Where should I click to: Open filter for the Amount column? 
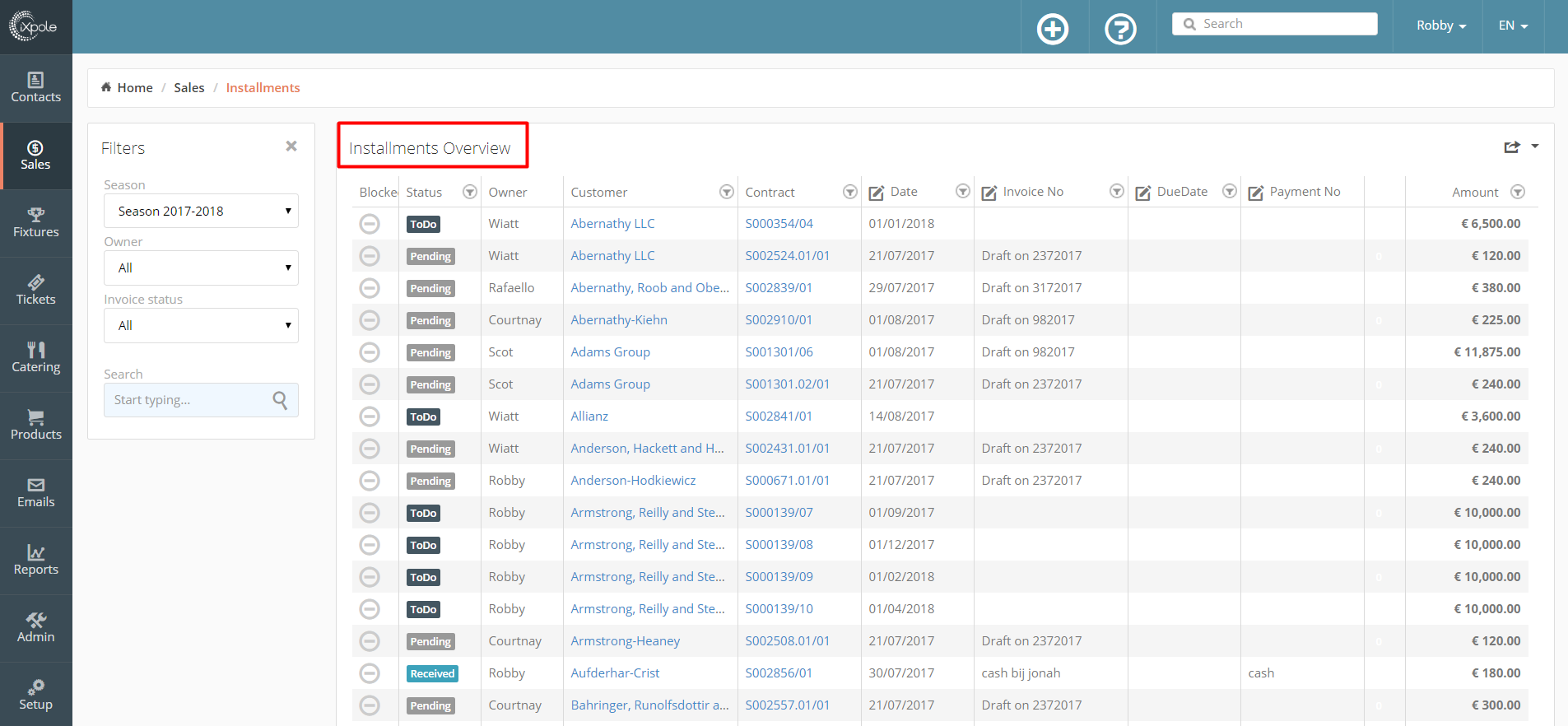click(x=1518, y=192)
